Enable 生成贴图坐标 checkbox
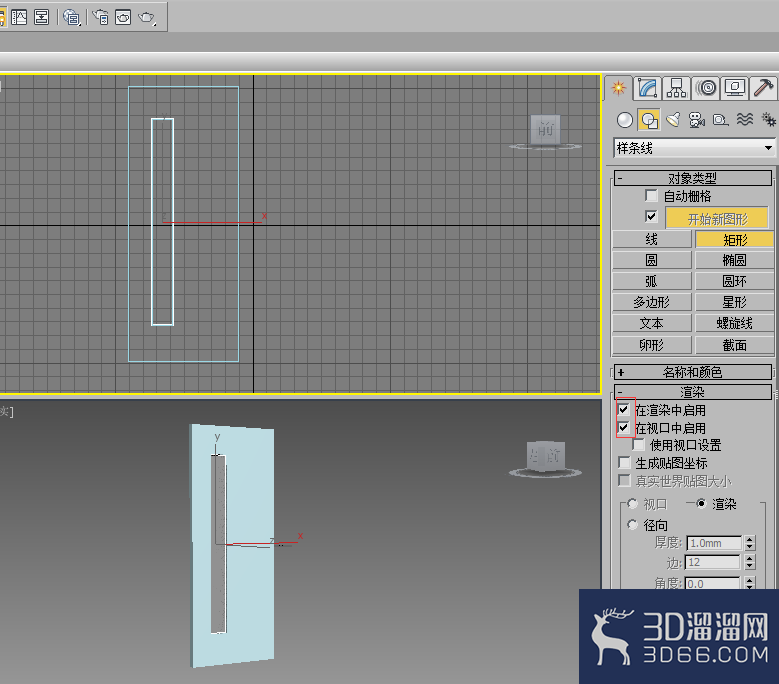The height and width of the screenshot is (684, 779). coord(624,463)
